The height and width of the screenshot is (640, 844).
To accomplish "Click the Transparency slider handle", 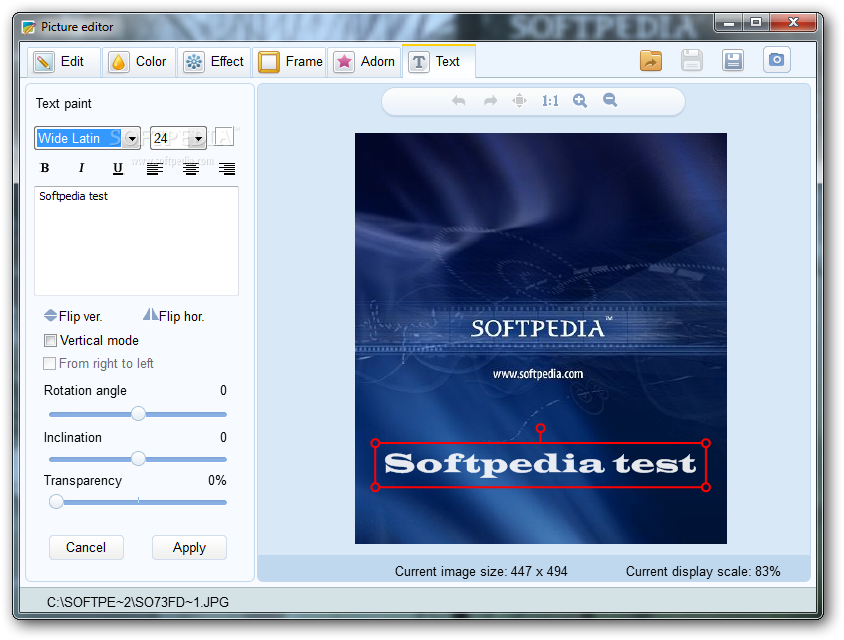I will (x=56, y=502).
